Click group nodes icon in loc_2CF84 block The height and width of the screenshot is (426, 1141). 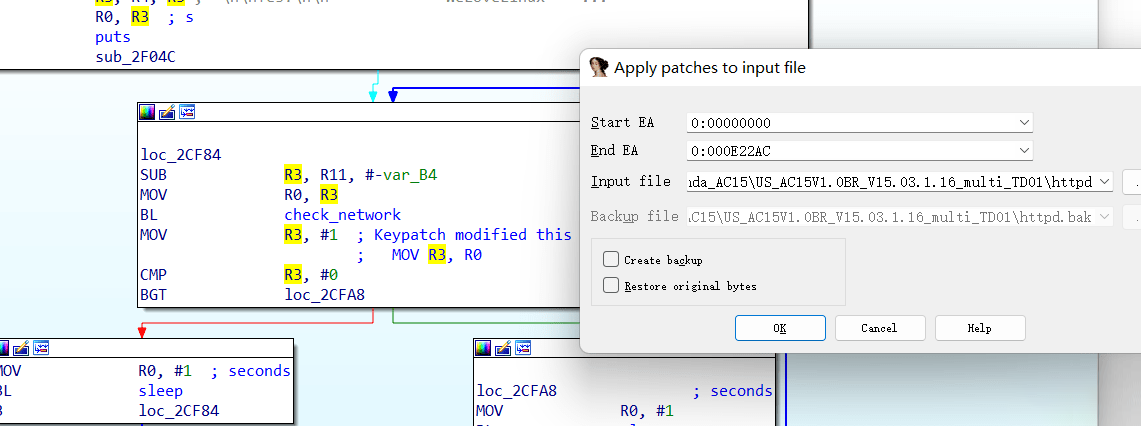tap(187, 112)
